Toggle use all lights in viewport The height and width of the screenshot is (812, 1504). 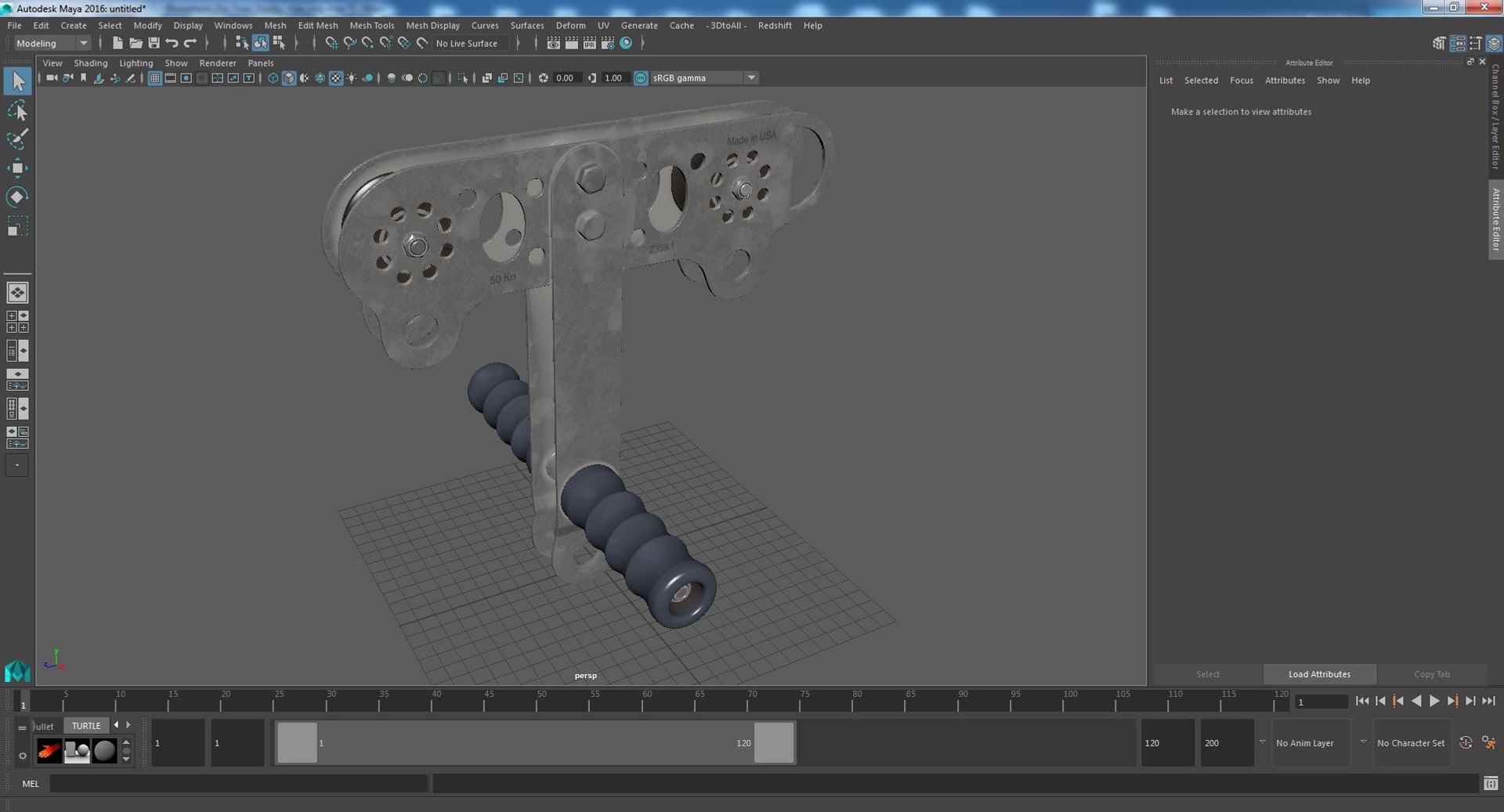[352, 78]
